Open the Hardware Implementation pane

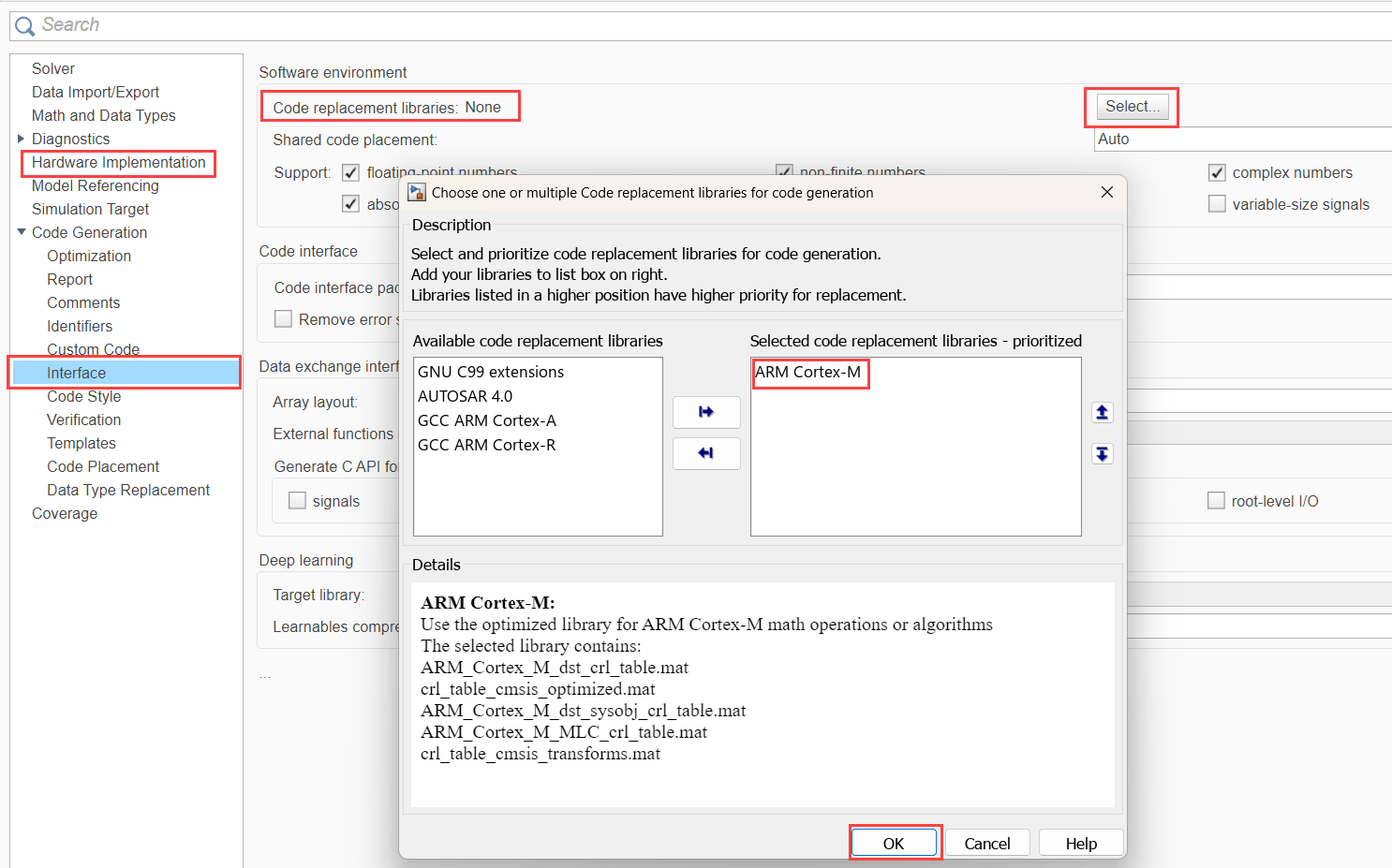(x=118, y=162)
